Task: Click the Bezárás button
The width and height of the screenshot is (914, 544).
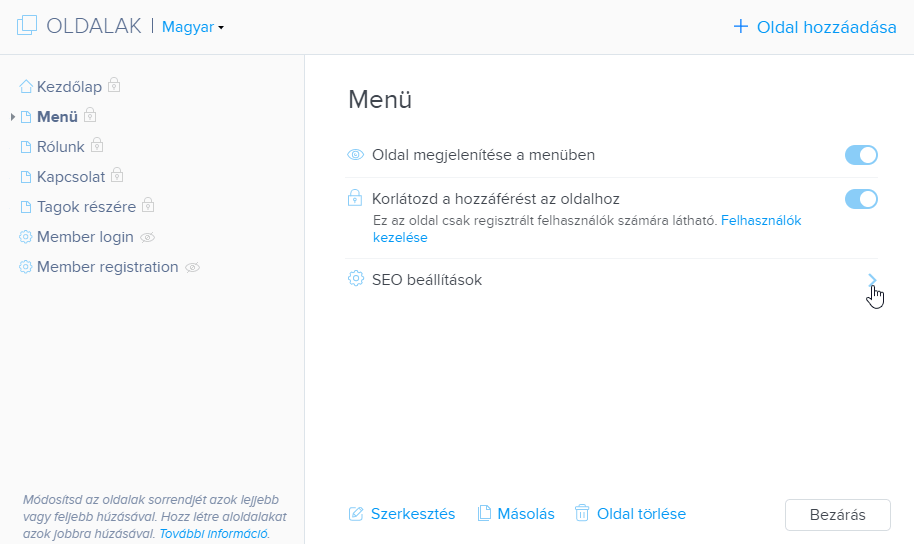Action: tap(838, 515)
